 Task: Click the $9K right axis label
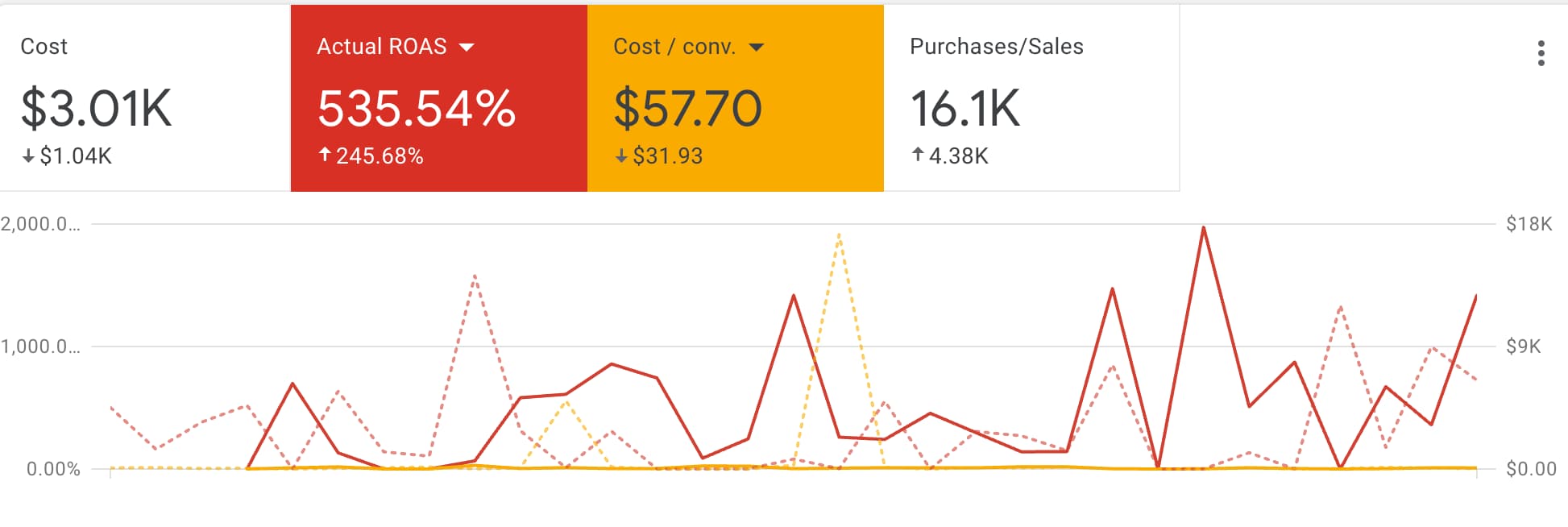(1523, 346)
